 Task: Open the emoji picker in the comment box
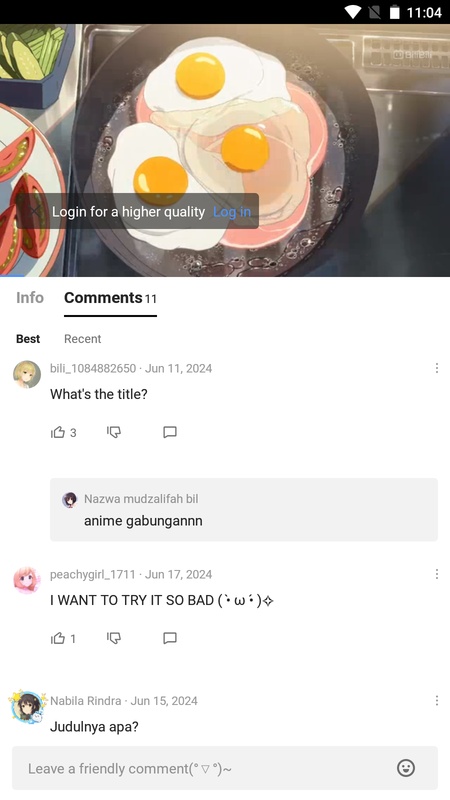tap(406, 768)
